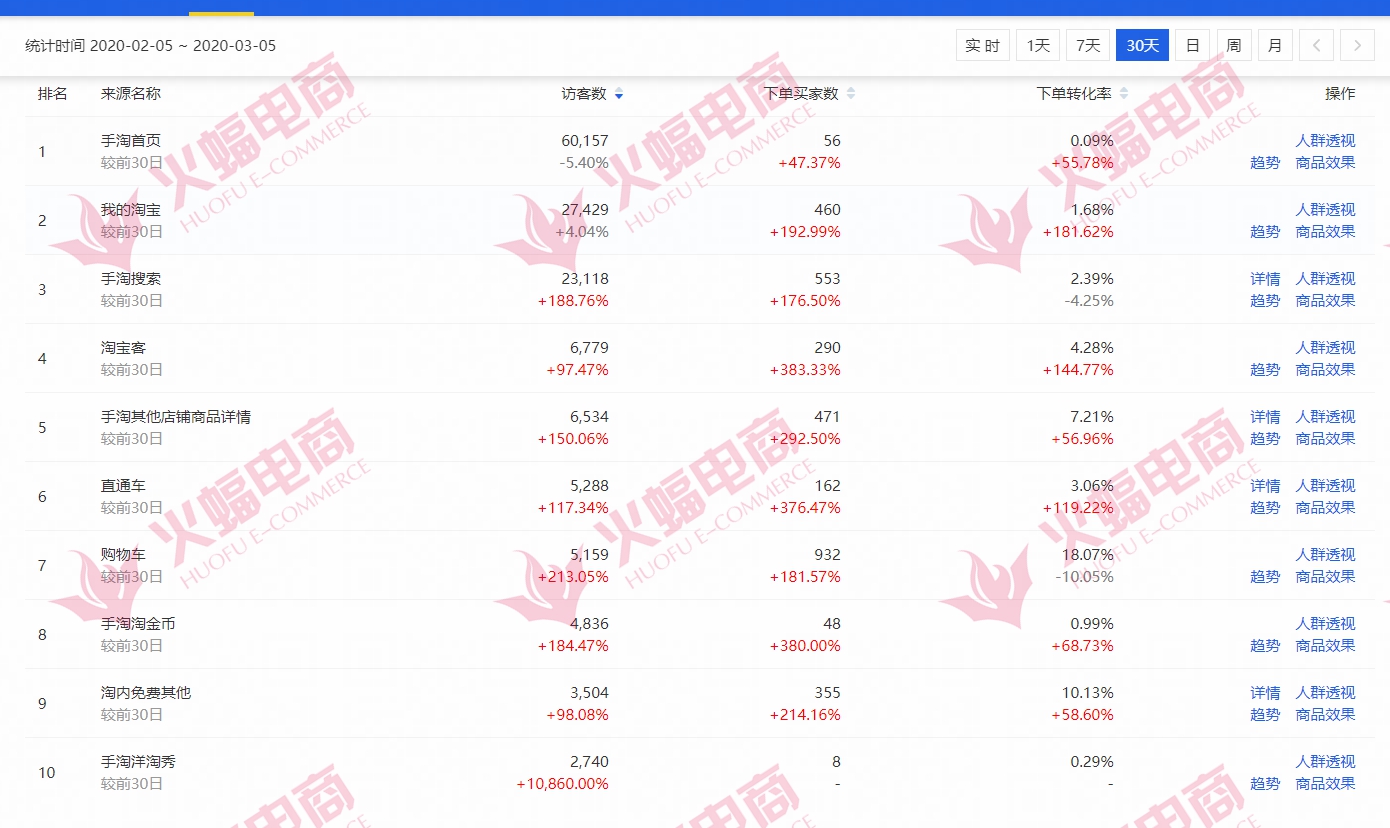Screen dimensions: 1390x828
Task: Click the 来源名称 column header
Action: coord(130,94)
